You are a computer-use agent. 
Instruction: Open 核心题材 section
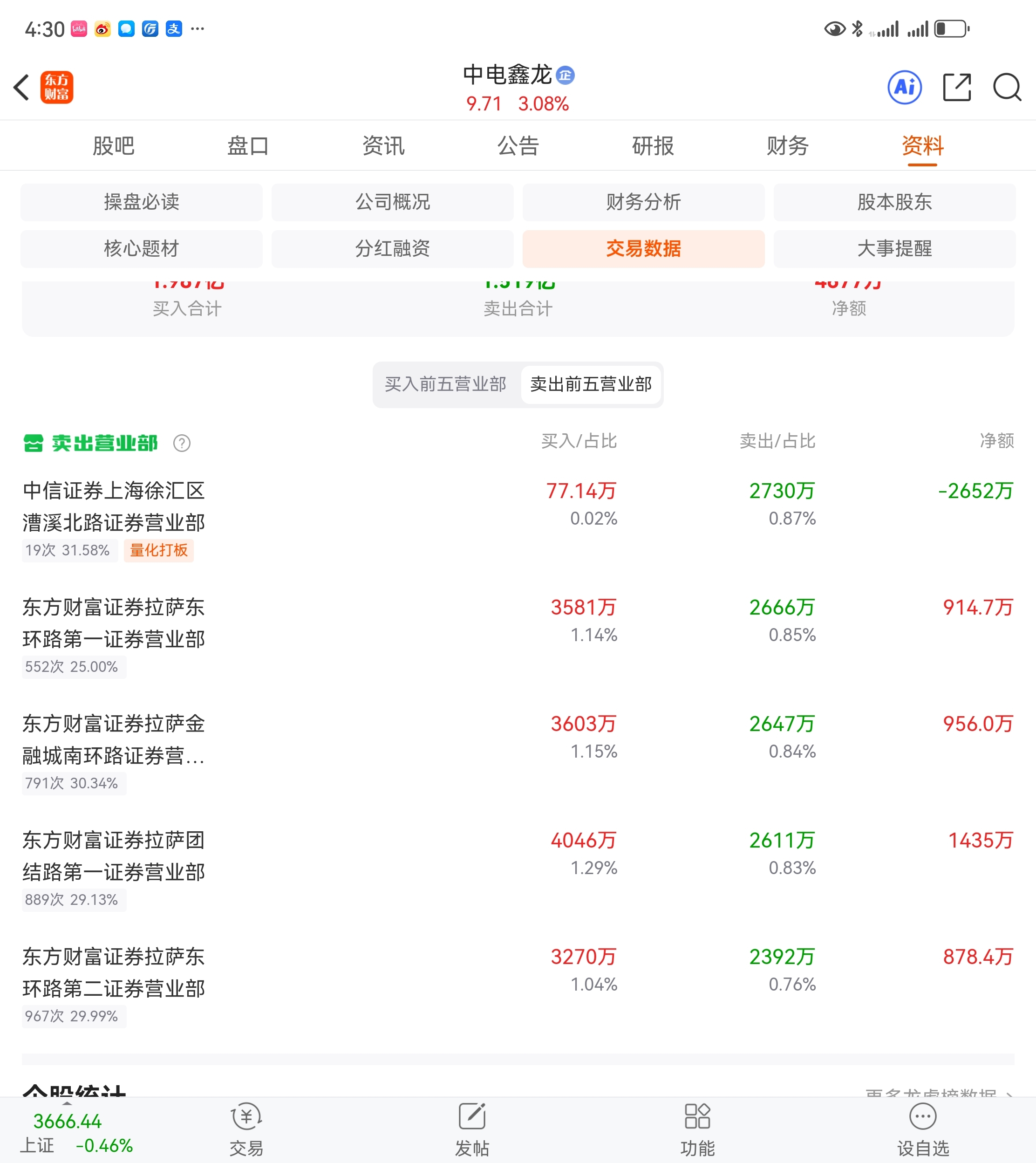click(142, 249)
